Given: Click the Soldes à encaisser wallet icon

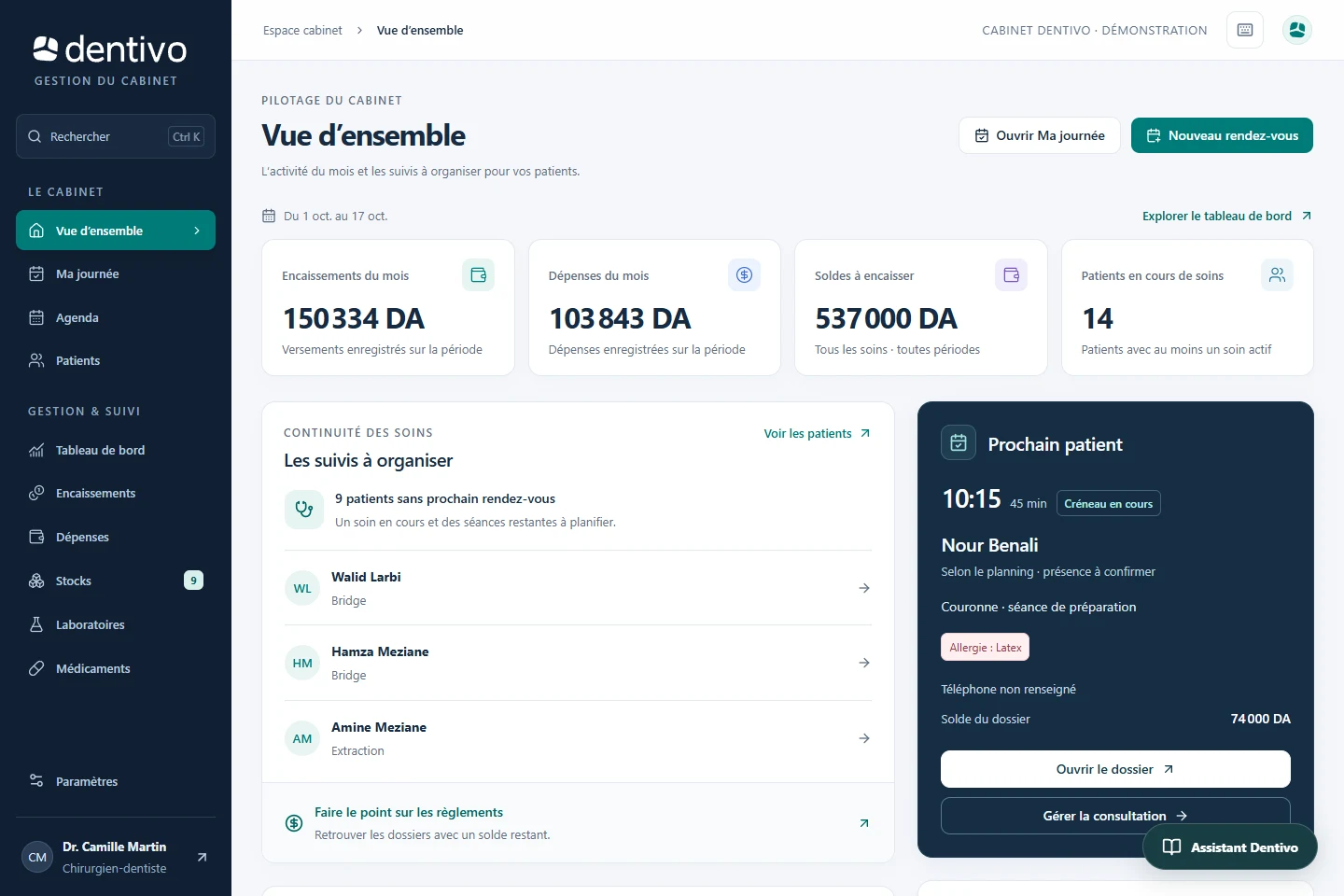Looking at the screenshot, I should (1012, 275).
